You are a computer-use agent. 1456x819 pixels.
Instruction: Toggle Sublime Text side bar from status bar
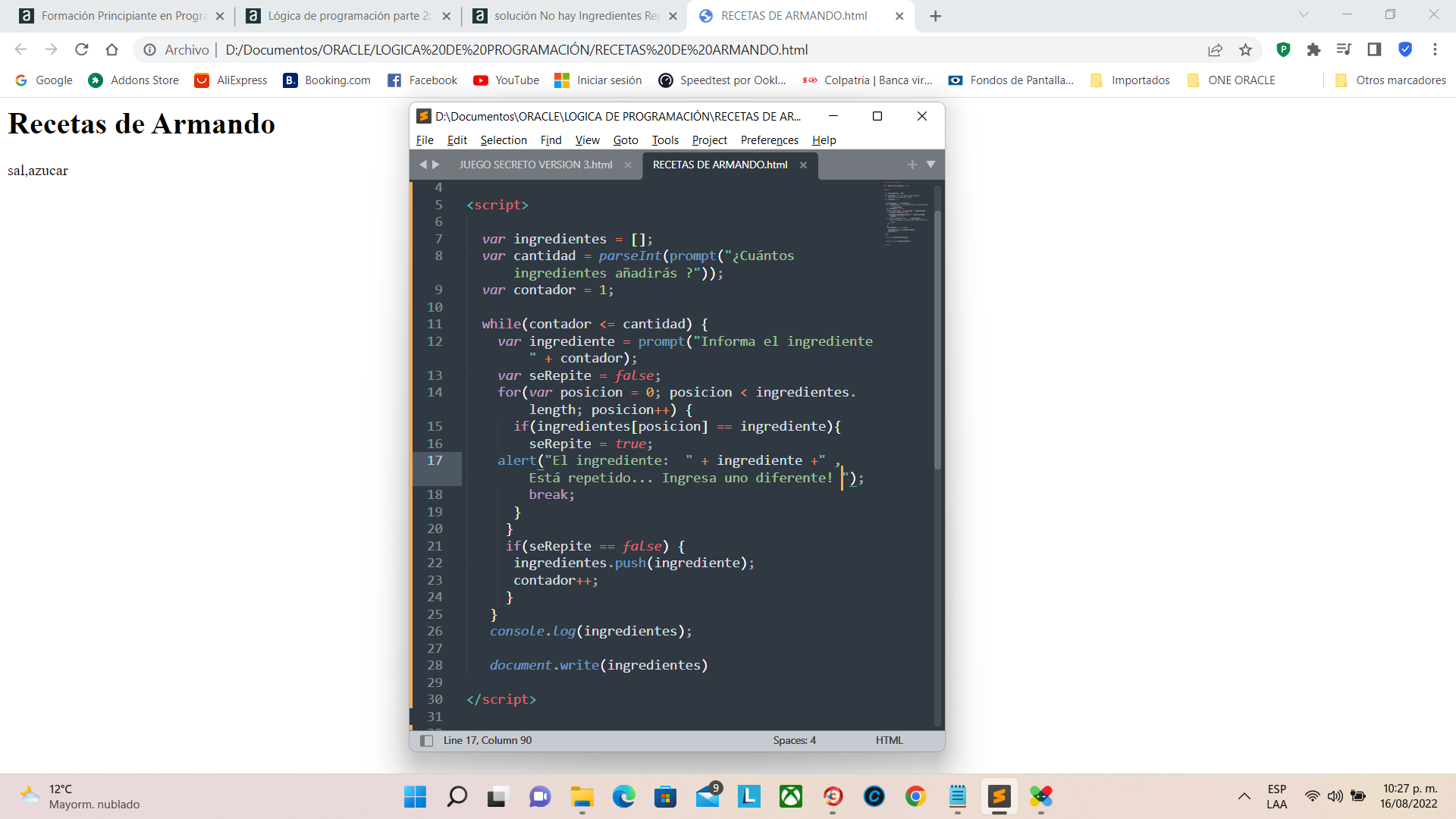pyautogui.click(x=426, y=741)
